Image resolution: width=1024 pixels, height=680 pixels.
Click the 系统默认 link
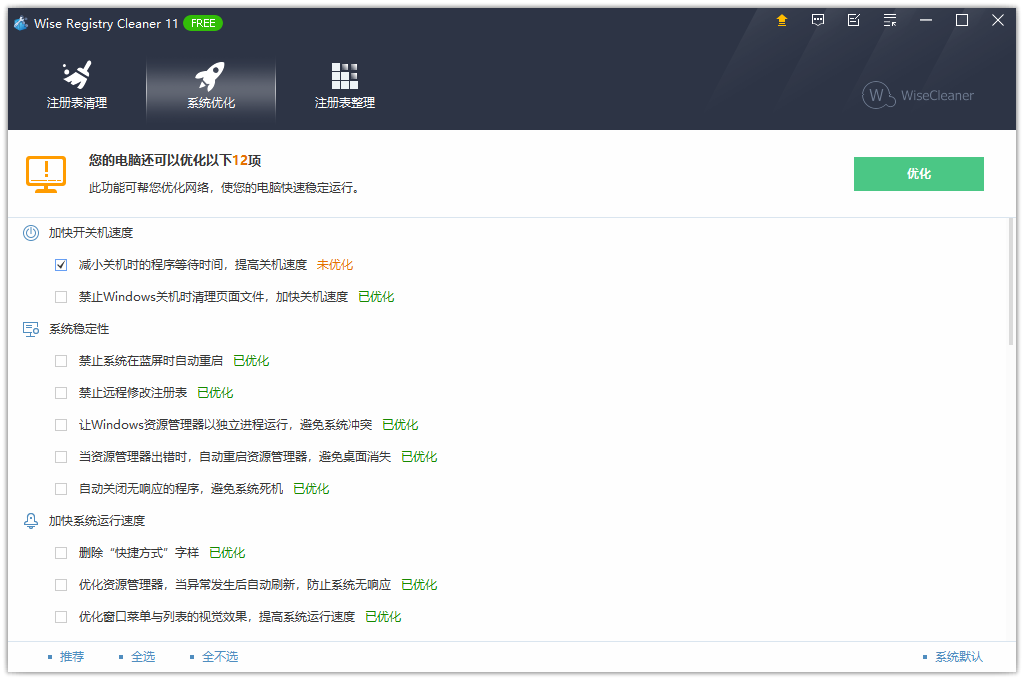coord(959,657)
